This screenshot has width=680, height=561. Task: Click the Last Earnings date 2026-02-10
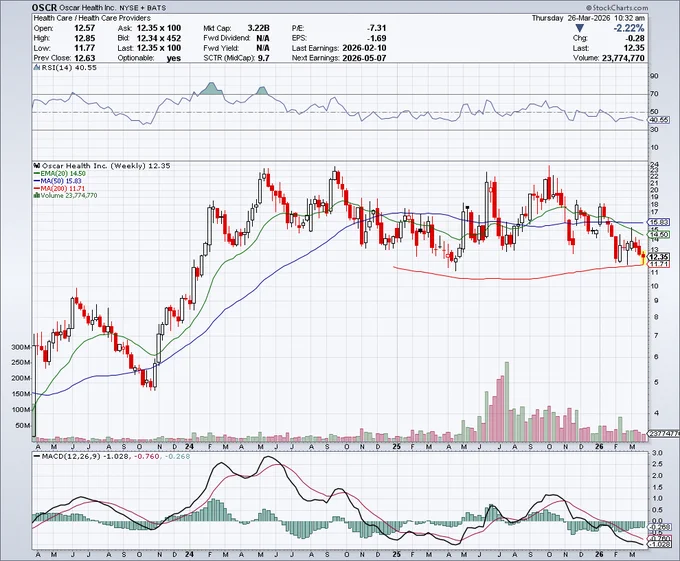click(364, 48)
